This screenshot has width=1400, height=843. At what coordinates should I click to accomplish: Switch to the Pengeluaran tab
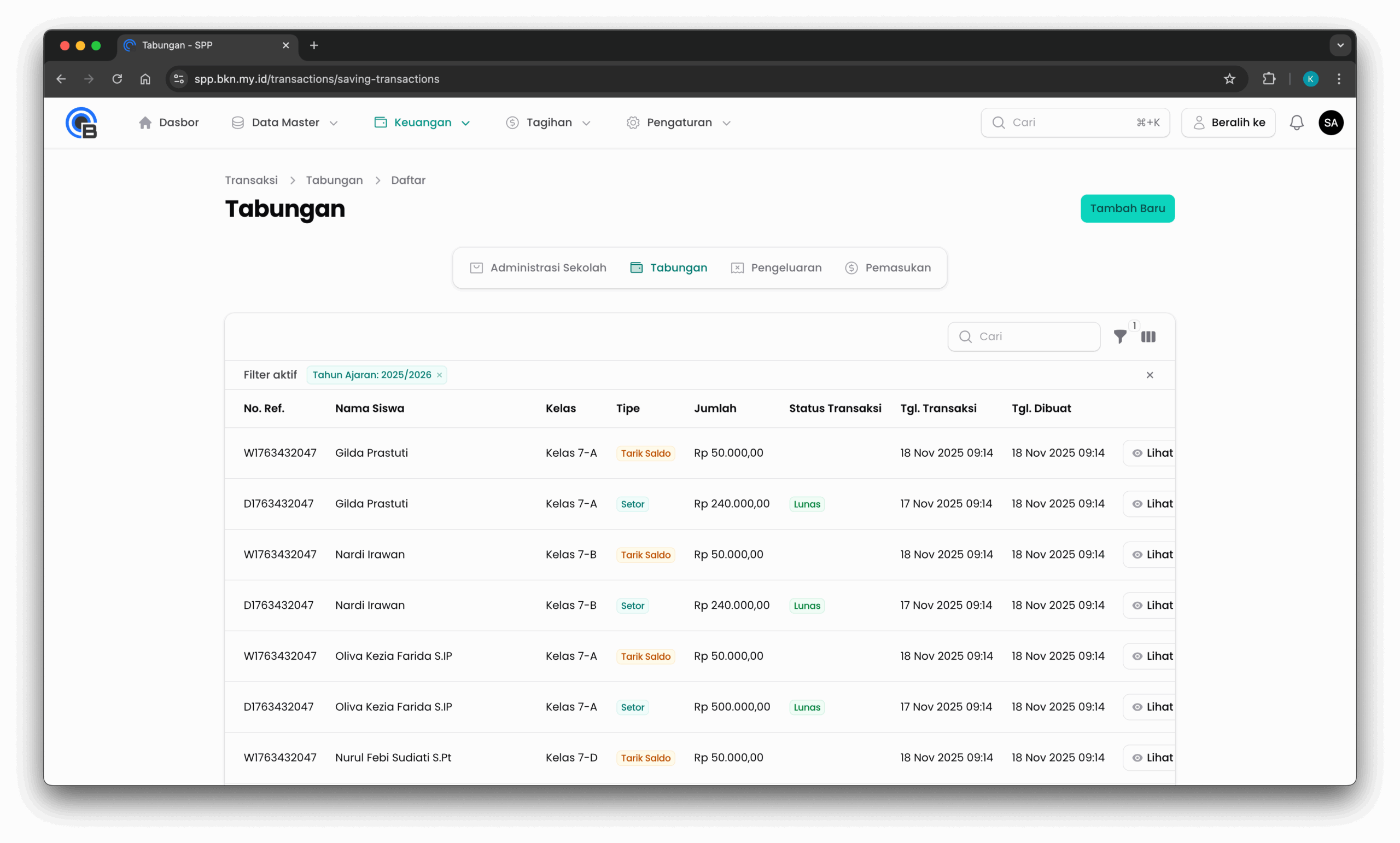[776, 268]
